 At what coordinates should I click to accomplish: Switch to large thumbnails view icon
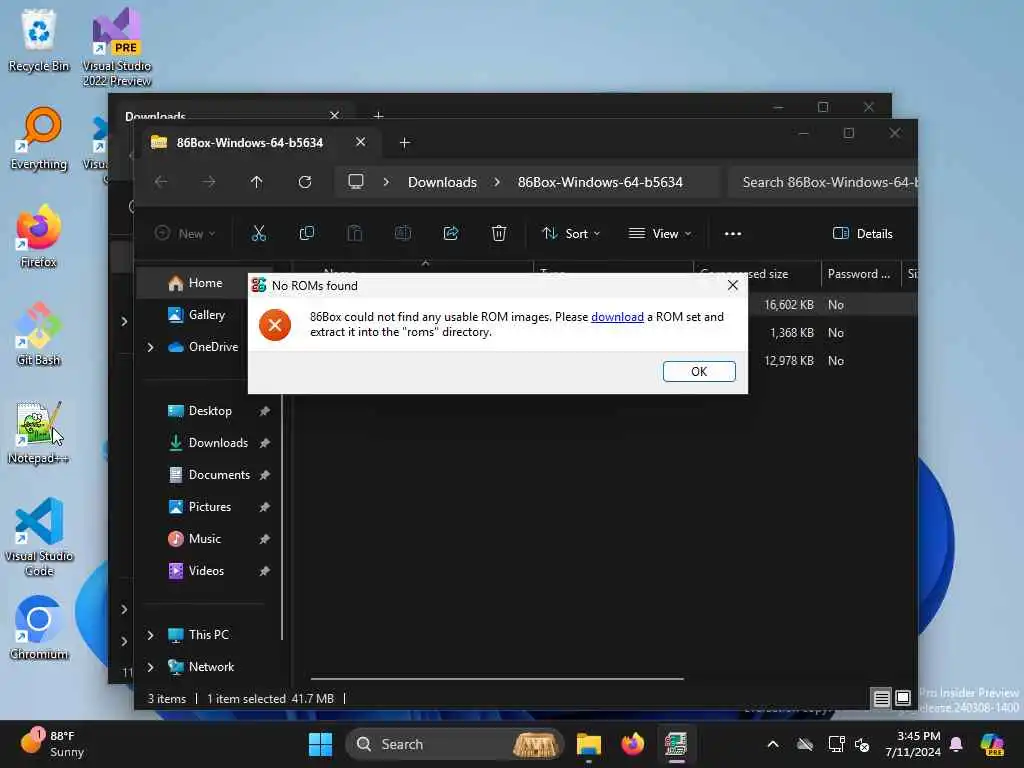point(903,699)
